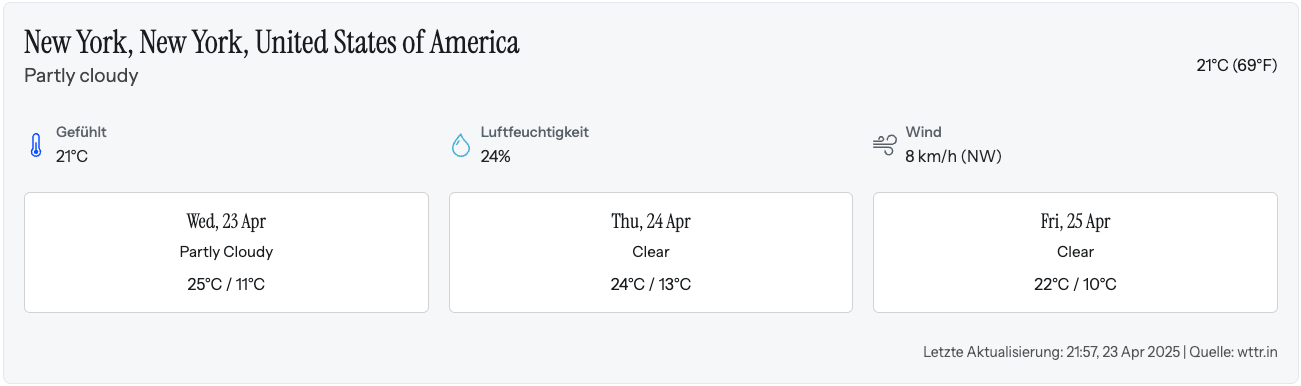This screenshot has width=1301, height=386.
Task: Click the water droplet humidity icon
Action: point(460,146)
